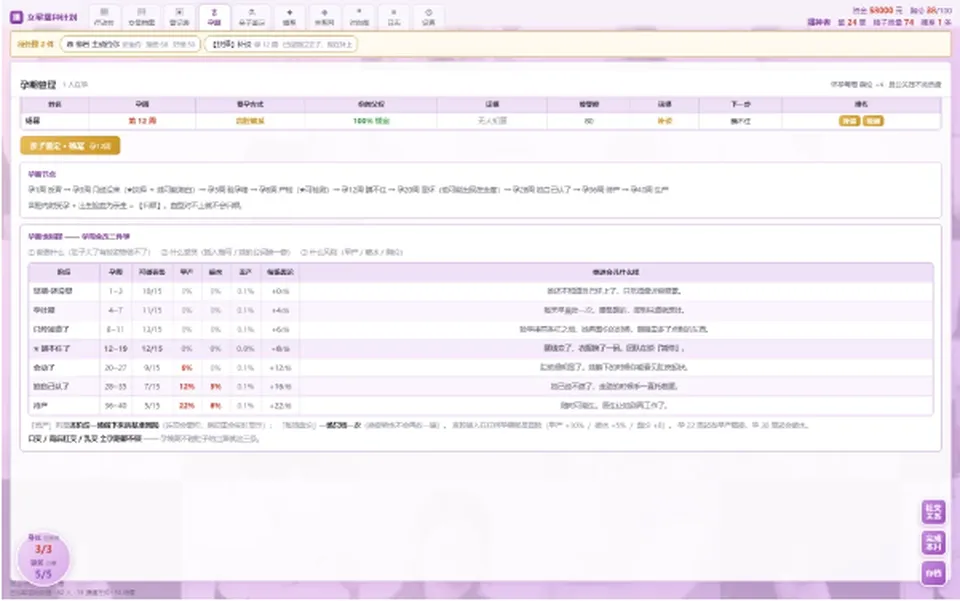The height and width of the screenshot is (601, 960).
Task: Click the "1–3" week range cell
Action: click(x=116, y=291)
